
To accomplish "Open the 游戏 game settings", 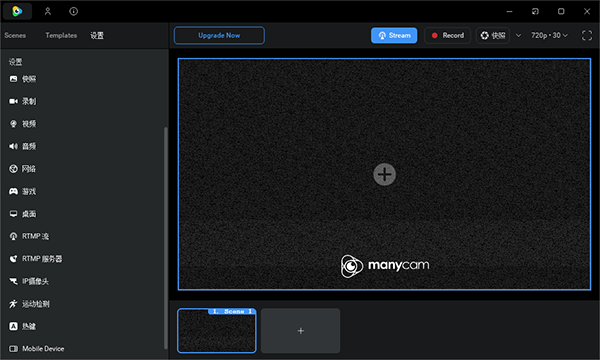I will tap(23, 191).
